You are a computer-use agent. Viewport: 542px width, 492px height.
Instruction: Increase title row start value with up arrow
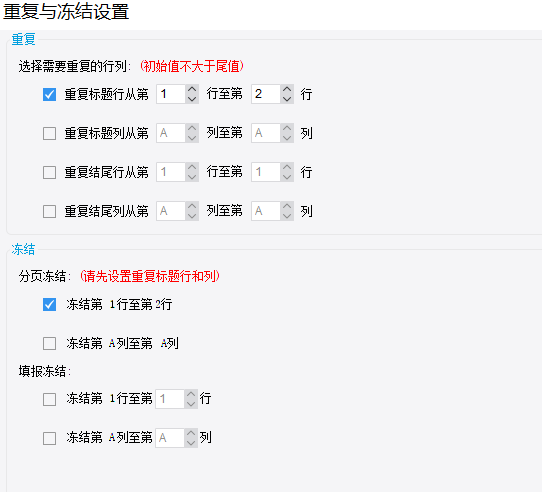(x=192, y=89)
